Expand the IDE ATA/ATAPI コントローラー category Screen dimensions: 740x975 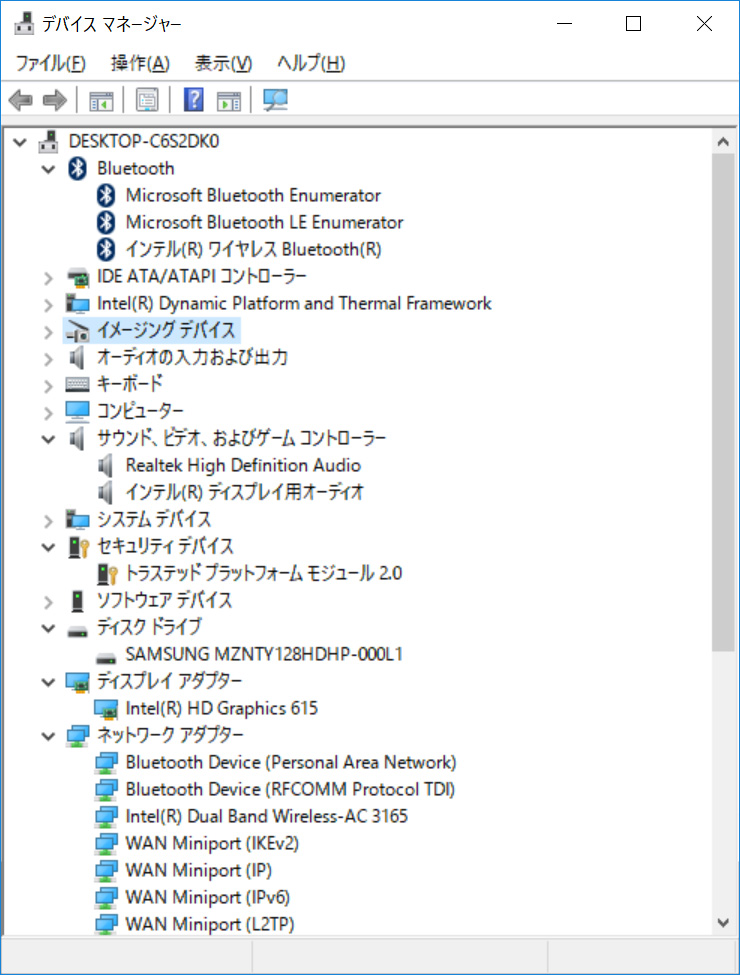point(49,278)
